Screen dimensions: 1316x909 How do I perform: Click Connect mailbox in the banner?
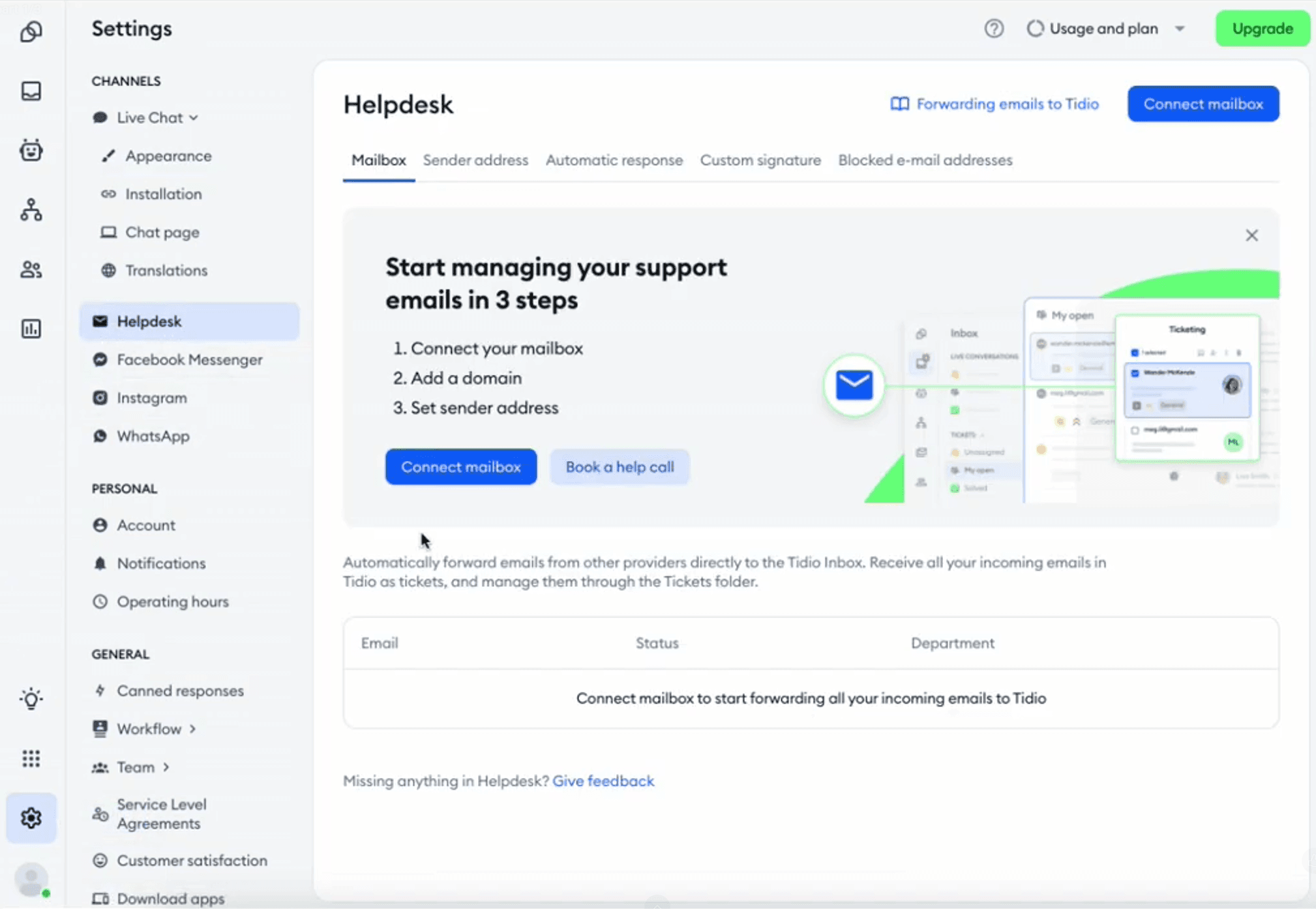(461, 467)
